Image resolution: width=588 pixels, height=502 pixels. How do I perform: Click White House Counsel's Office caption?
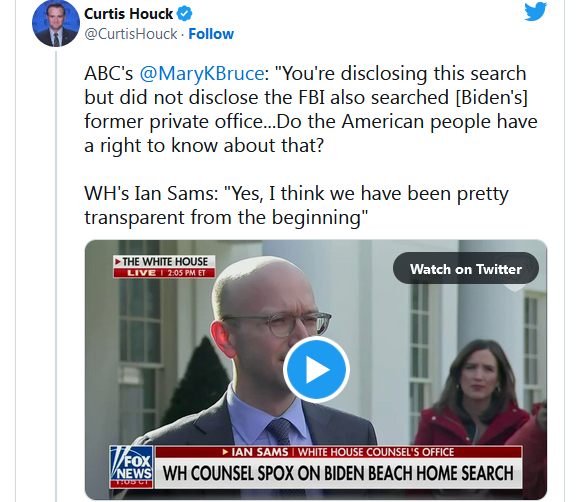point(376,452)
